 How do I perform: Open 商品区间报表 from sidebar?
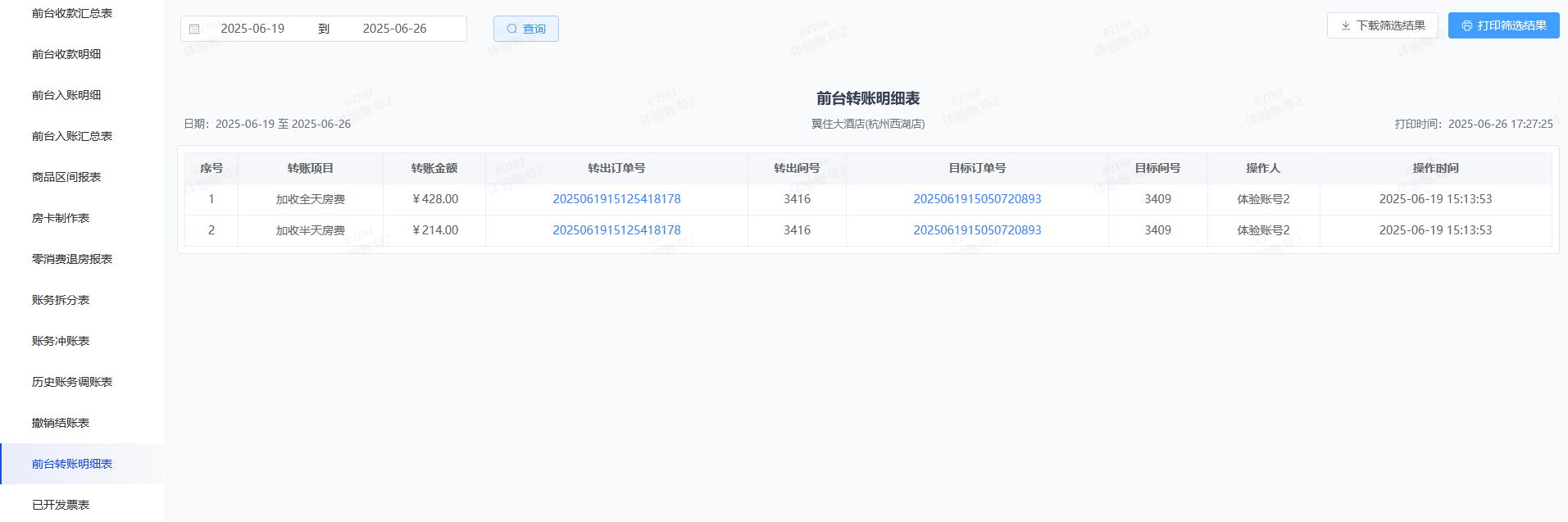(x=66, y=177)
